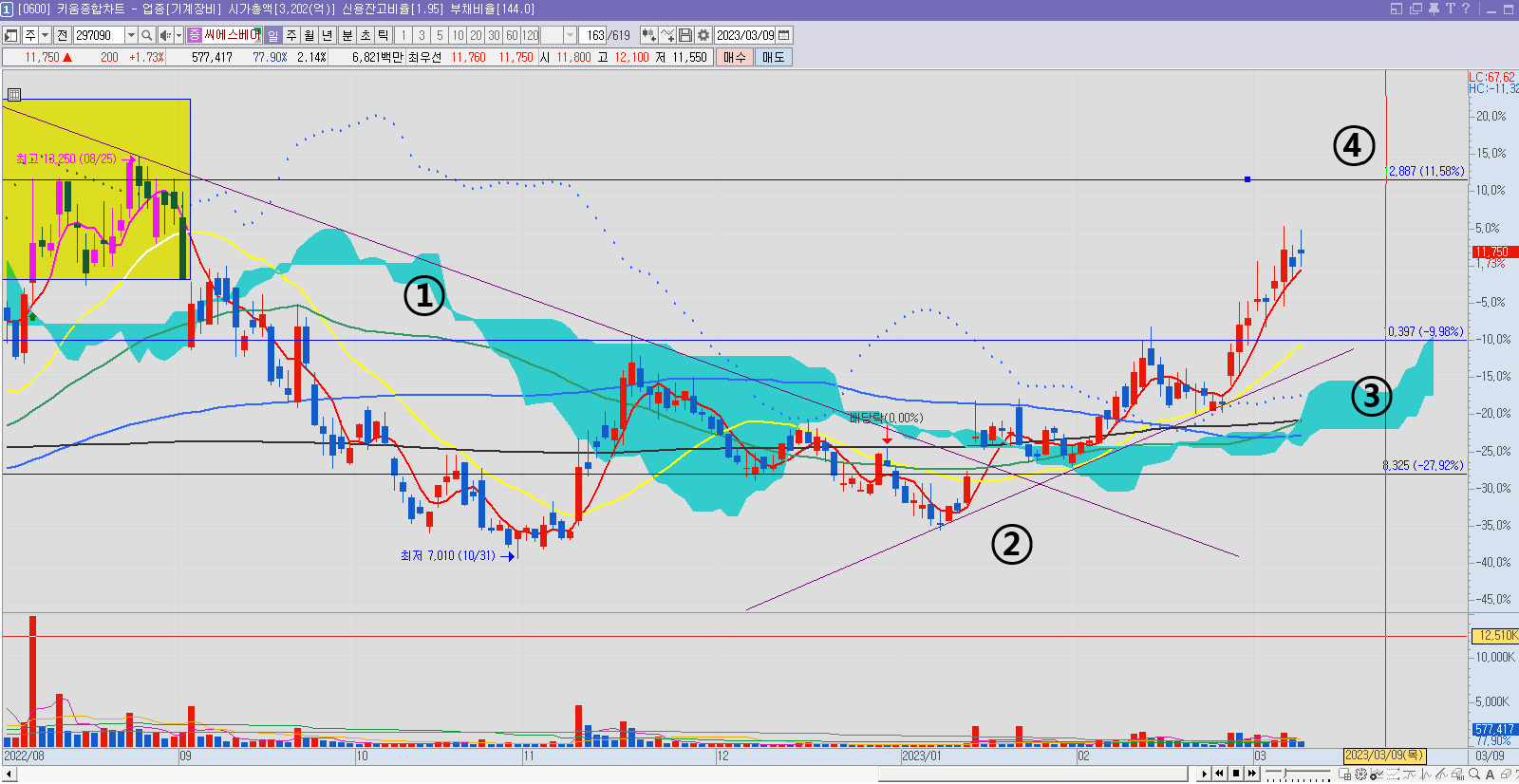Click the stock code input field 297090
Image resolution: width=1519 pixels, height=784 pixels.
pos(99,35)
